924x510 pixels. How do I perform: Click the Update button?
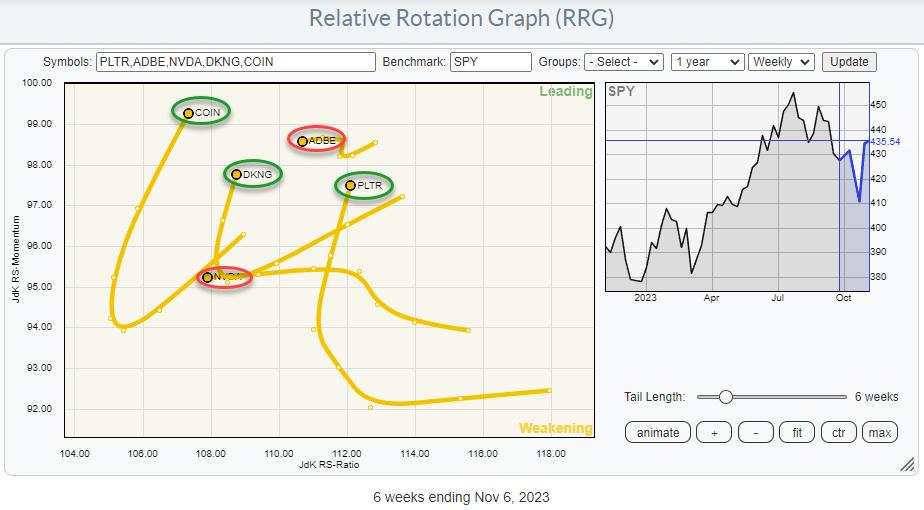point(849,62)
